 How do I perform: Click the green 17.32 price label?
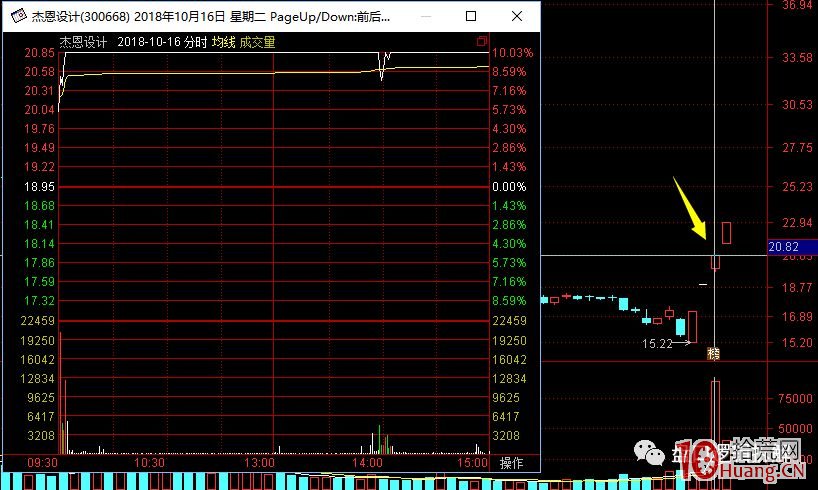pos(40,301)
